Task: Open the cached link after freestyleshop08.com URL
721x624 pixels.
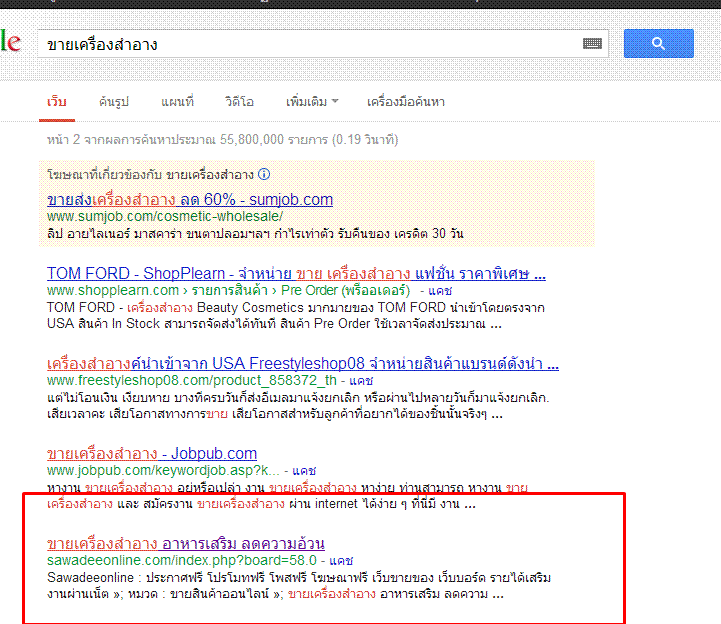Action: [361, 381]
